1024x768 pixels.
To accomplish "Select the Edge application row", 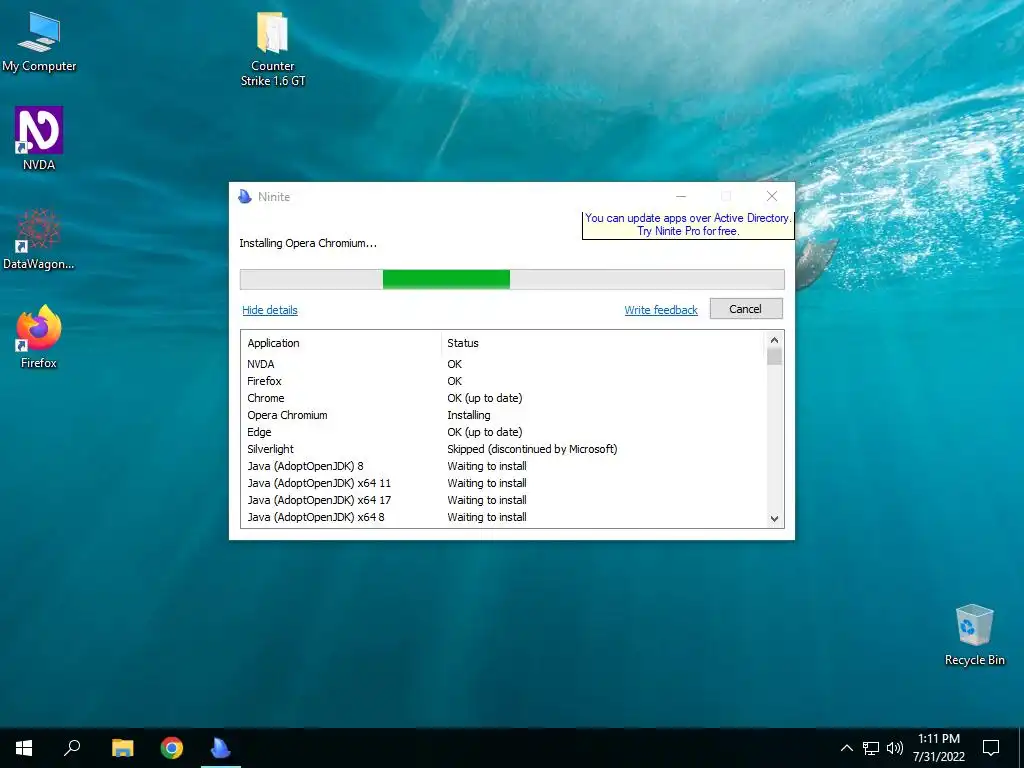I will pos(503,432).
